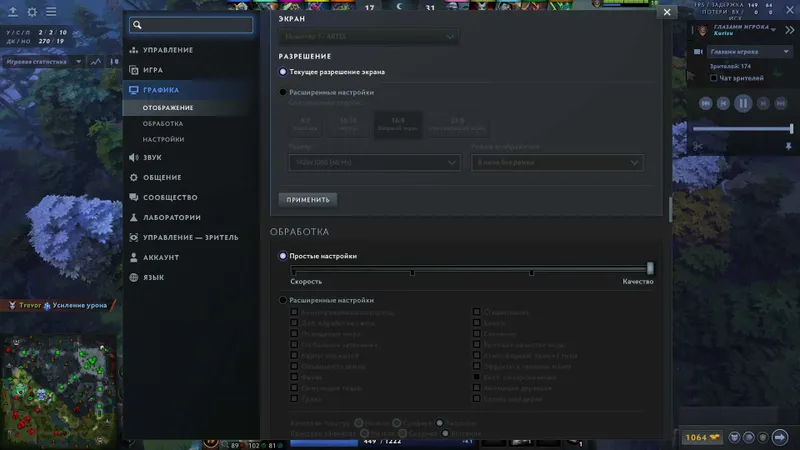
Task: Toggle the Чат зрителей checkbox
Action: click(x=714, y=78)
